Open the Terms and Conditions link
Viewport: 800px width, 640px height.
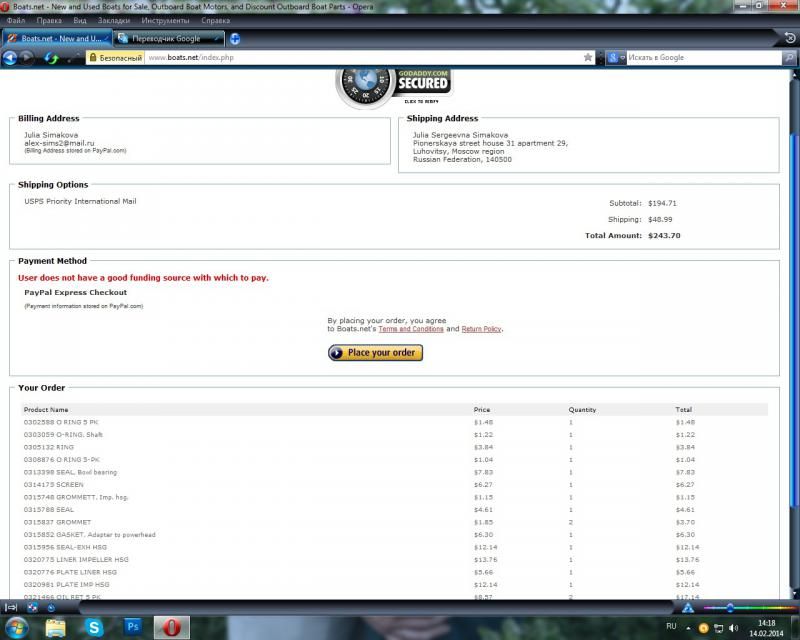click(410, 329)
